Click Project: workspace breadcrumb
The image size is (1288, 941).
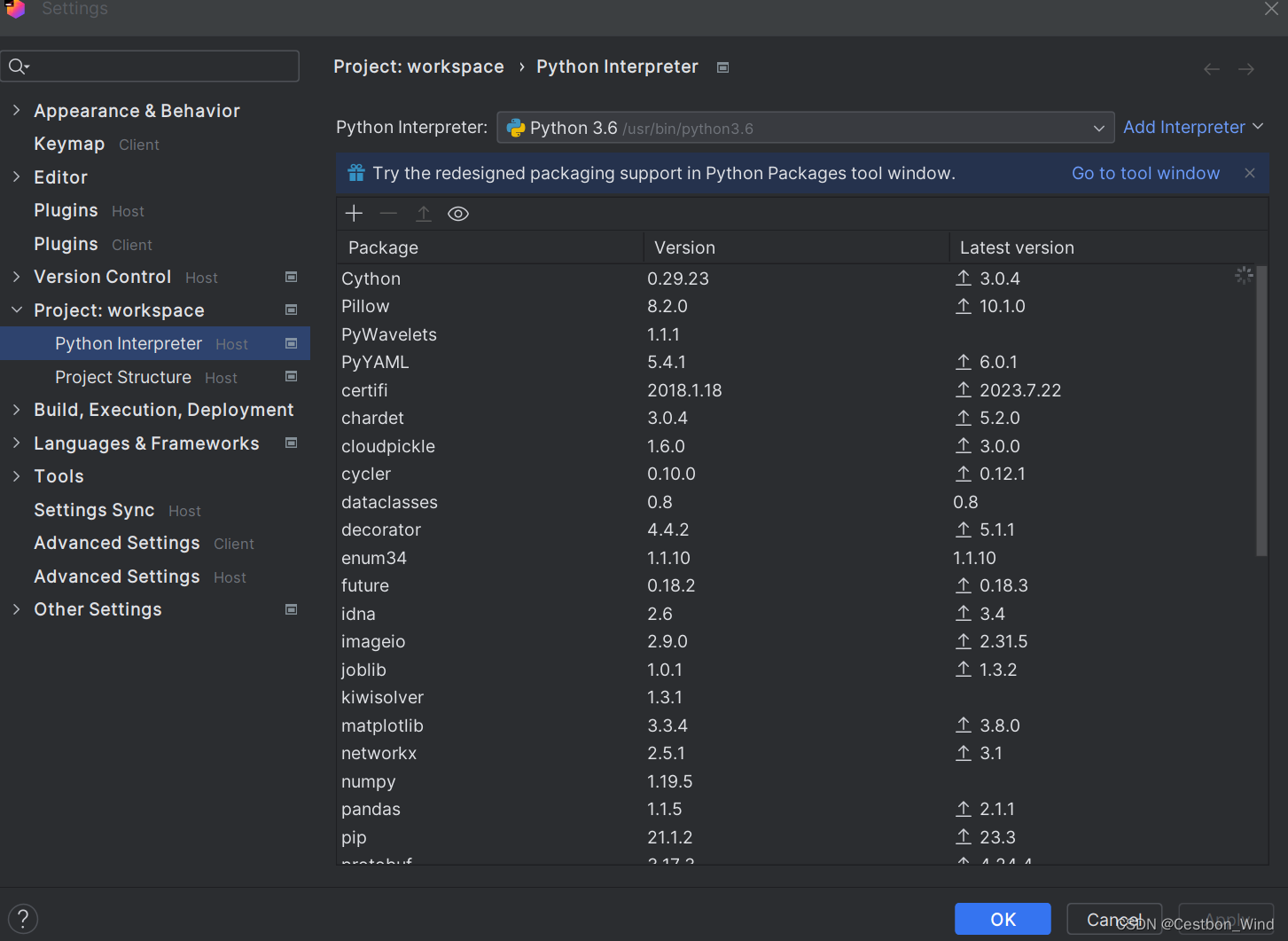(418, 67)
